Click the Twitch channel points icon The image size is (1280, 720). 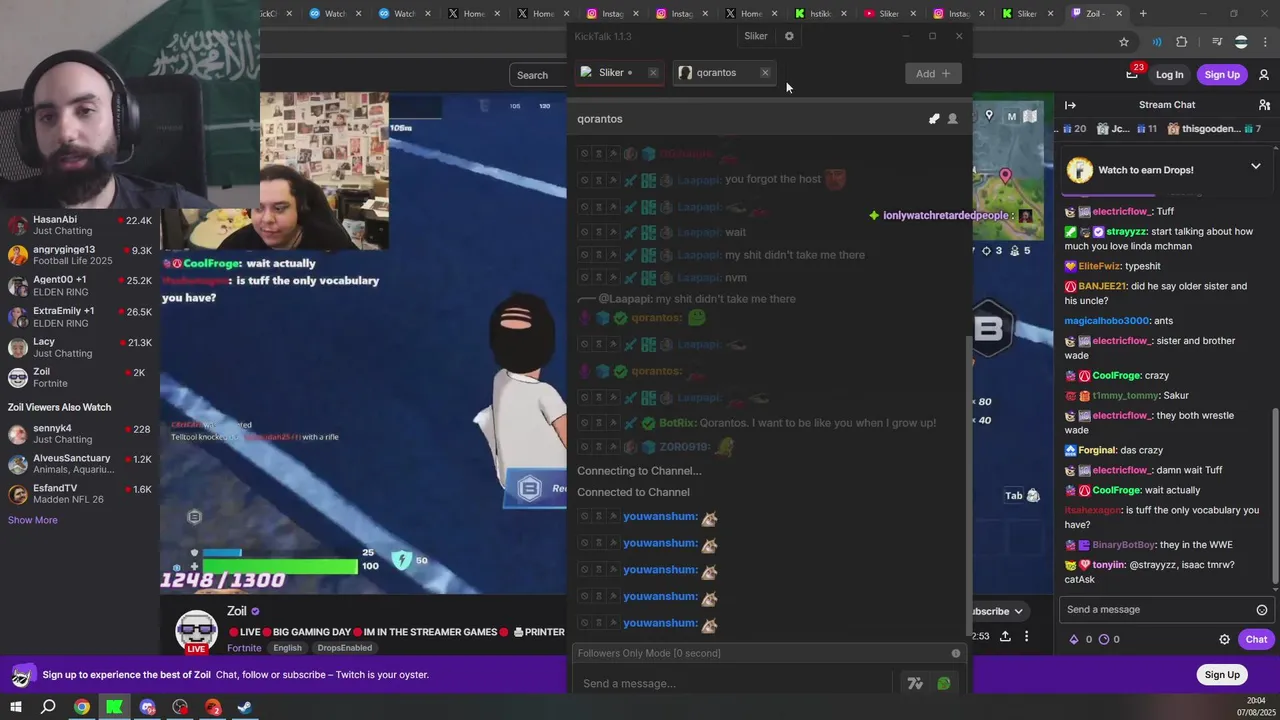tap(1104, 639)
